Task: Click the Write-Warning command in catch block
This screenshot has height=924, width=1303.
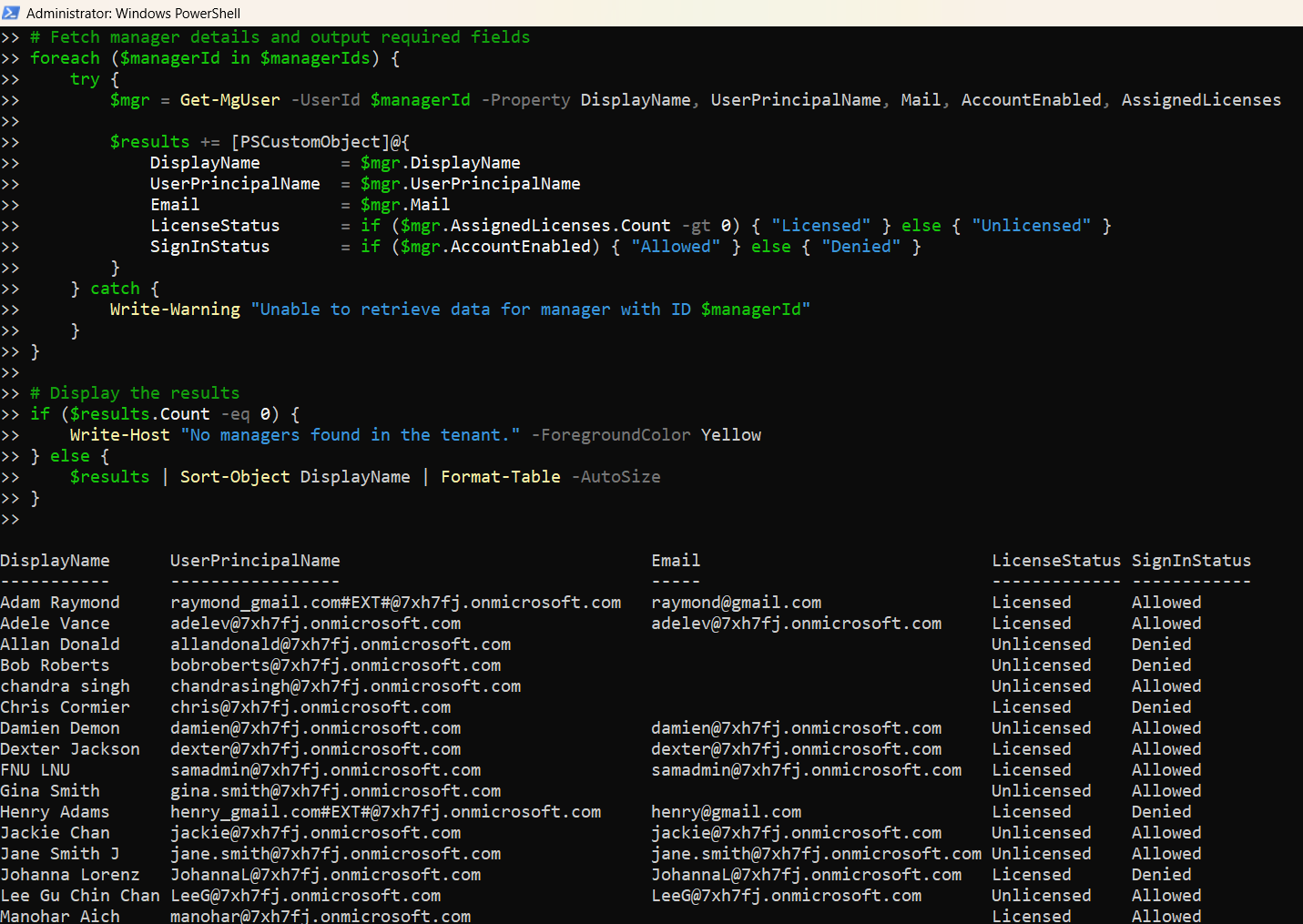Action: 175,310
